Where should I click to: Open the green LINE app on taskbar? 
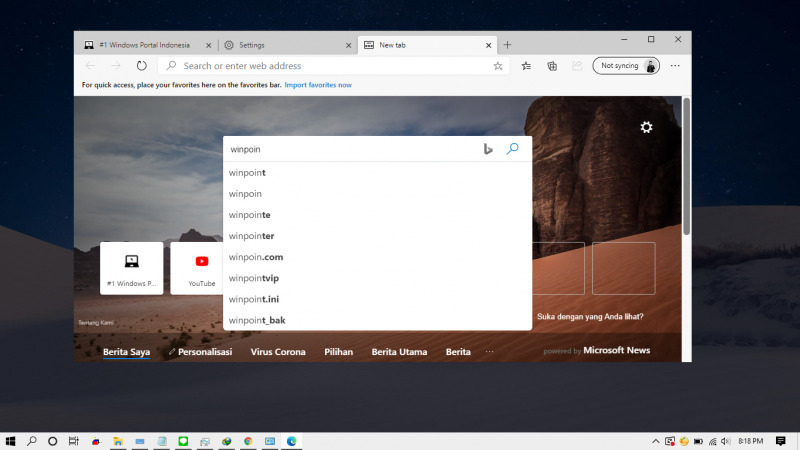(x=183, y=441)
